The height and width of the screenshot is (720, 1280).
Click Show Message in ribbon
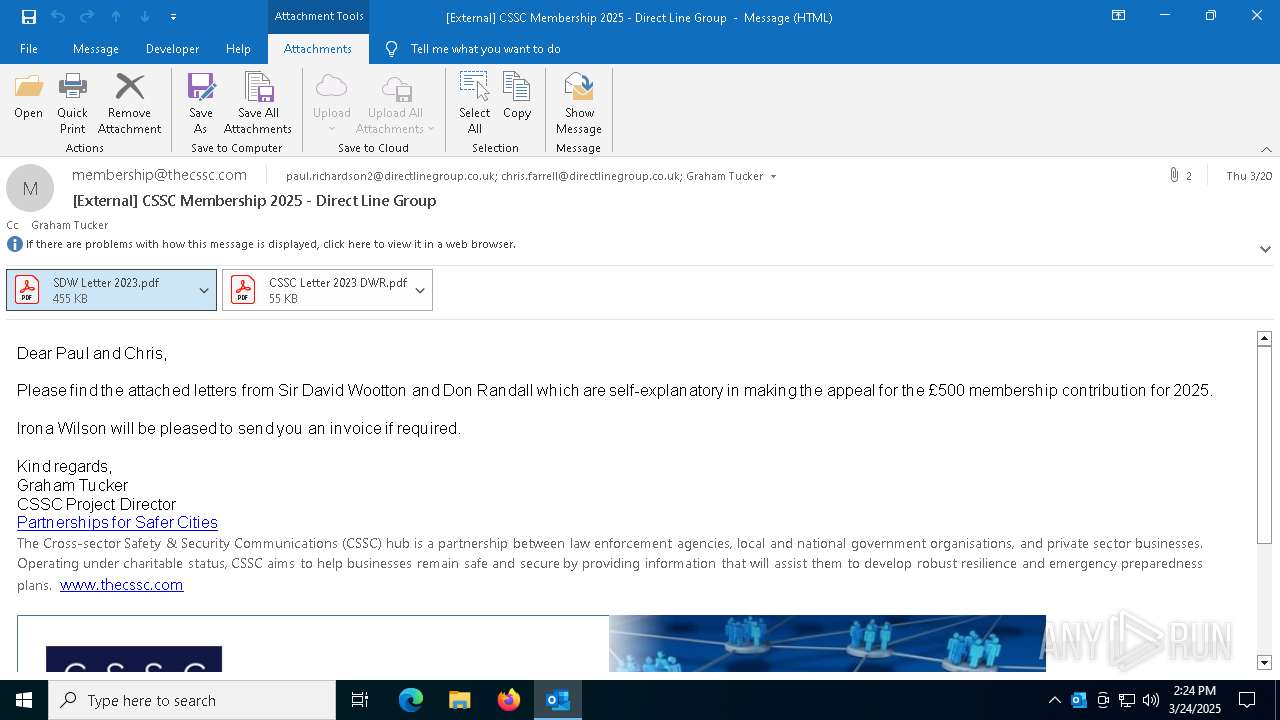pos(579,104)
